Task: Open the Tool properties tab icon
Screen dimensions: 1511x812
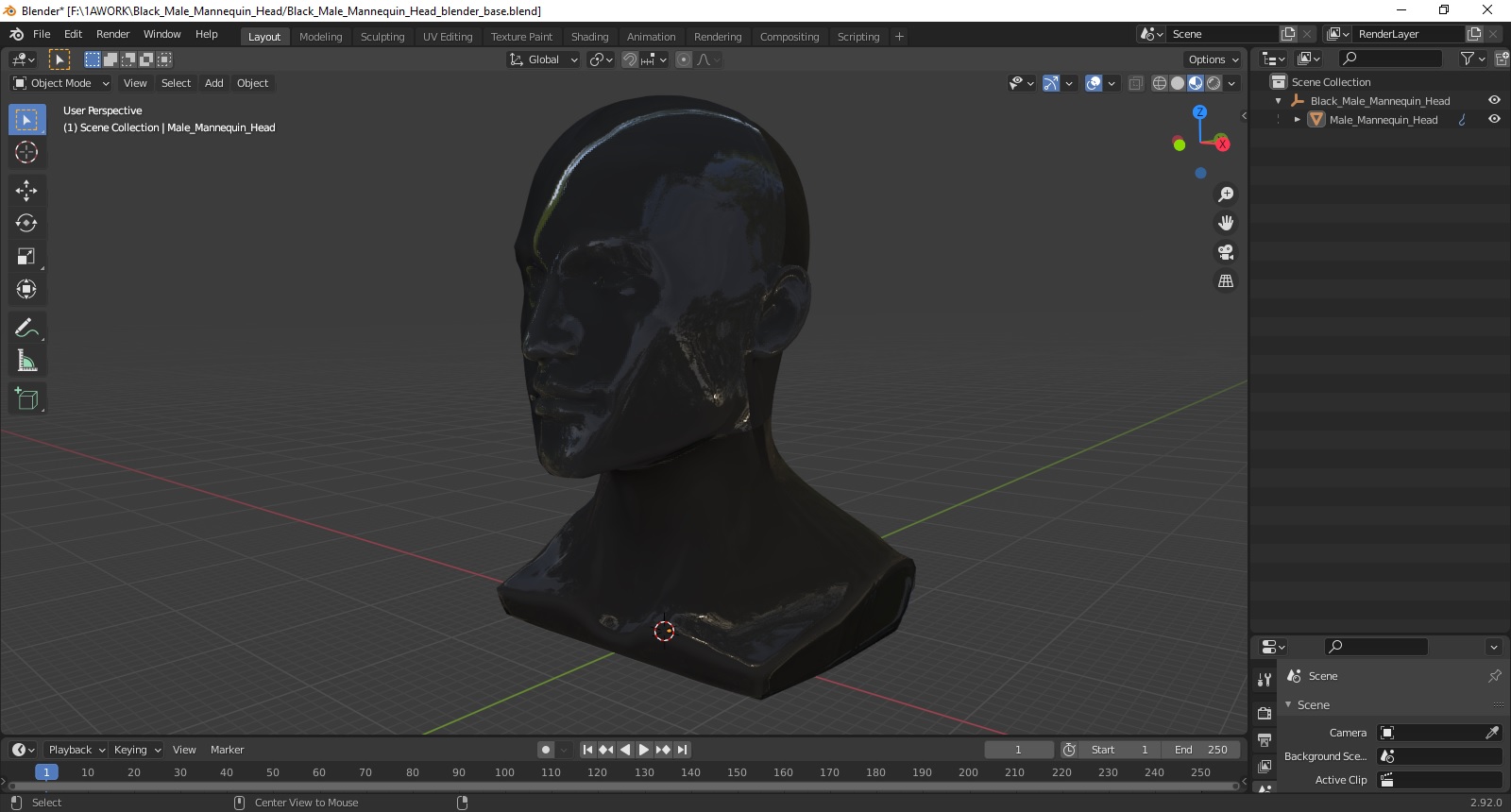Action: (1265, 680)
